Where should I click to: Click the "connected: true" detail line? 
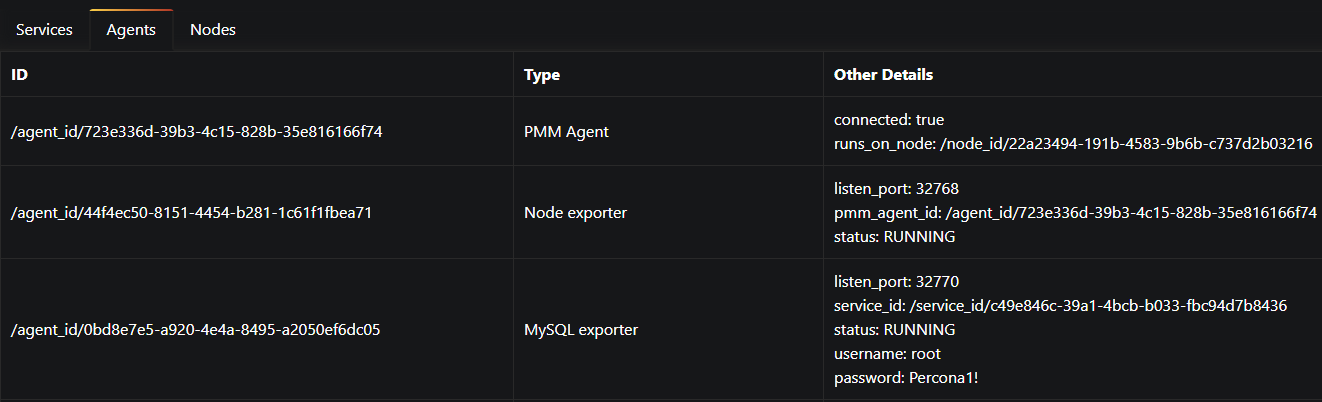click(889, 120)
